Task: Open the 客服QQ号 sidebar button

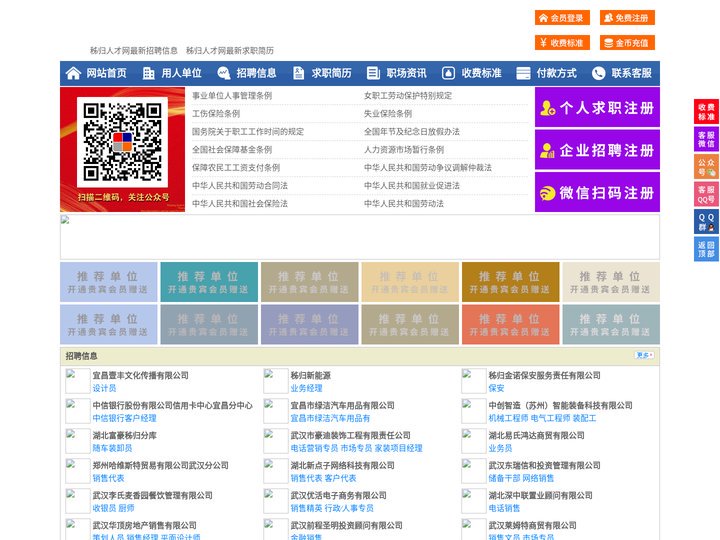Action: click(x=706, y=194)
